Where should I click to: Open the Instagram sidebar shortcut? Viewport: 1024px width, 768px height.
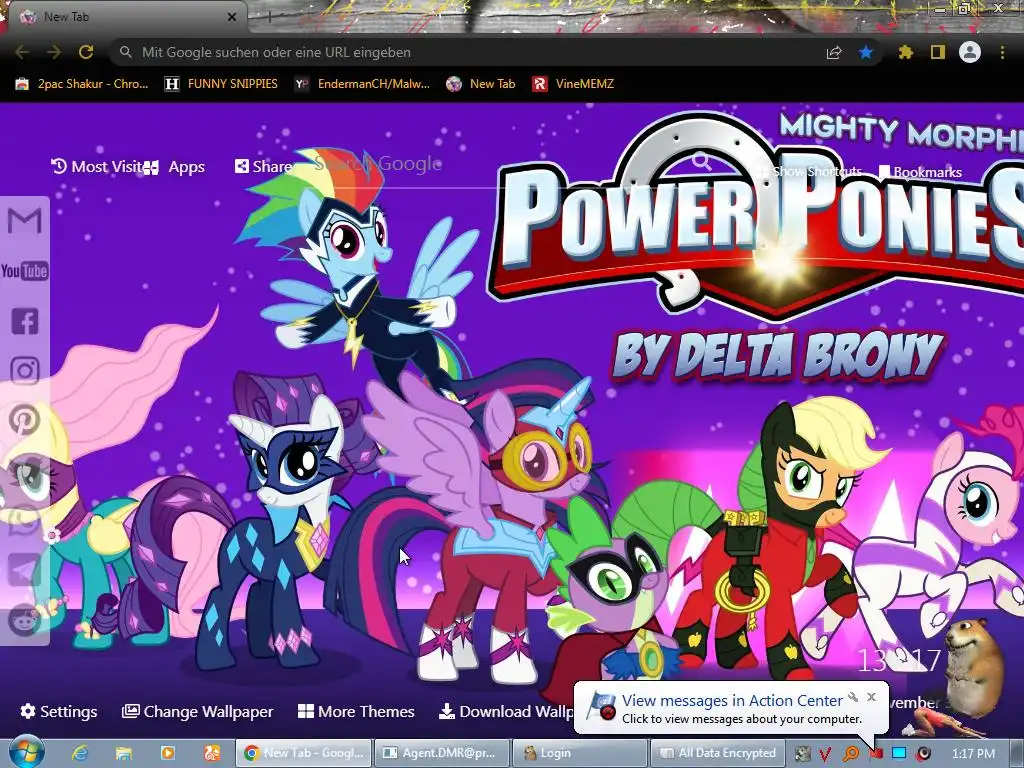click(25, 371)
